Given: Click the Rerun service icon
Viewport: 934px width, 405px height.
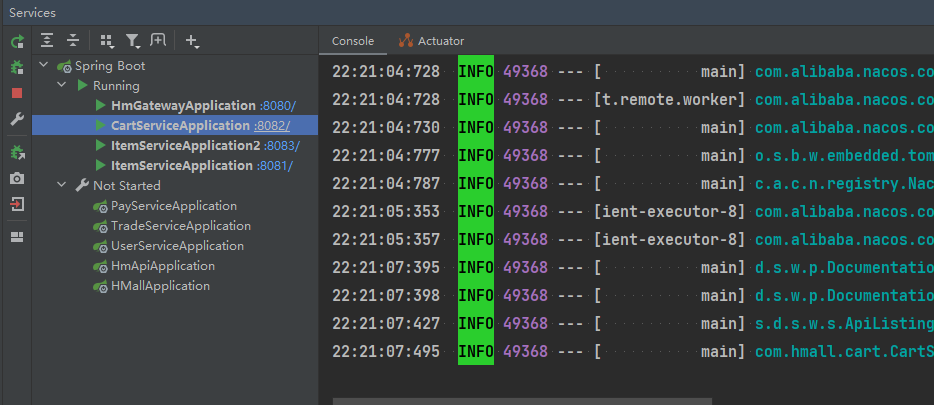Looking at the screenshot, I should (17, 42).
